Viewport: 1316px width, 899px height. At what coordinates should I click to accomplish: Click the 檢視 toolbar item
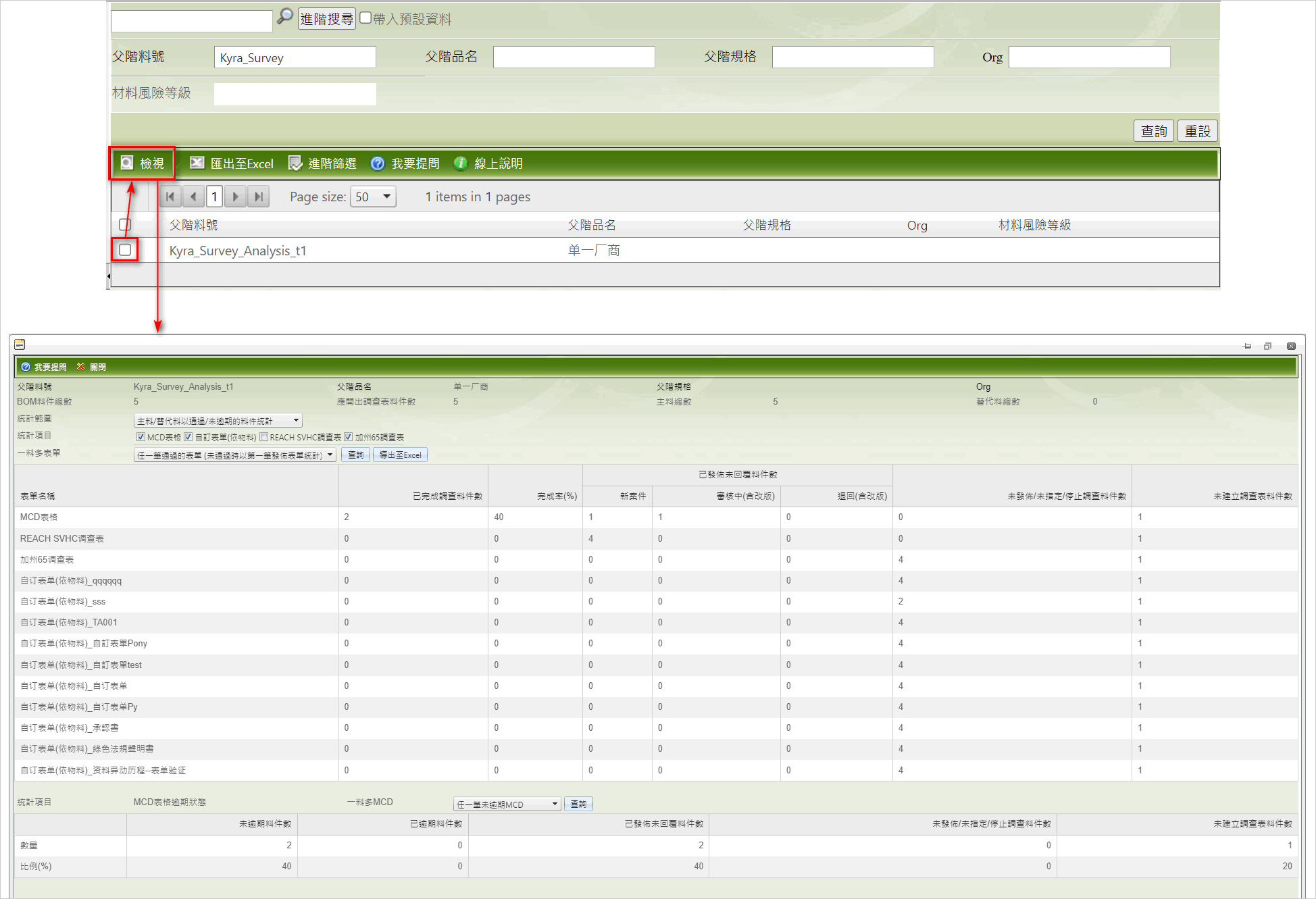pos(143,163)
